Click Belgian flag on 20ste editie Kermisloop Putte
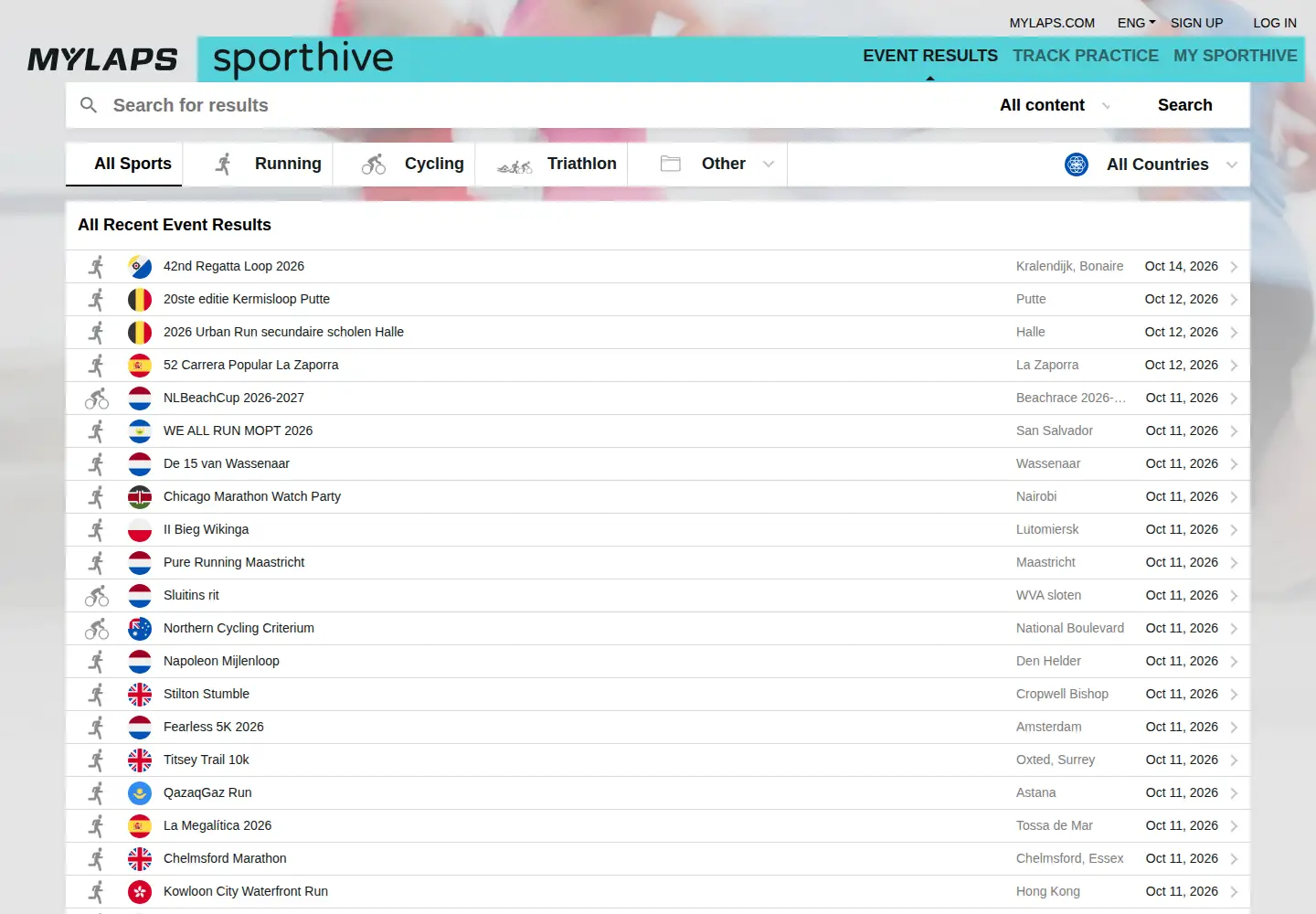 click(x=140, y=300)
